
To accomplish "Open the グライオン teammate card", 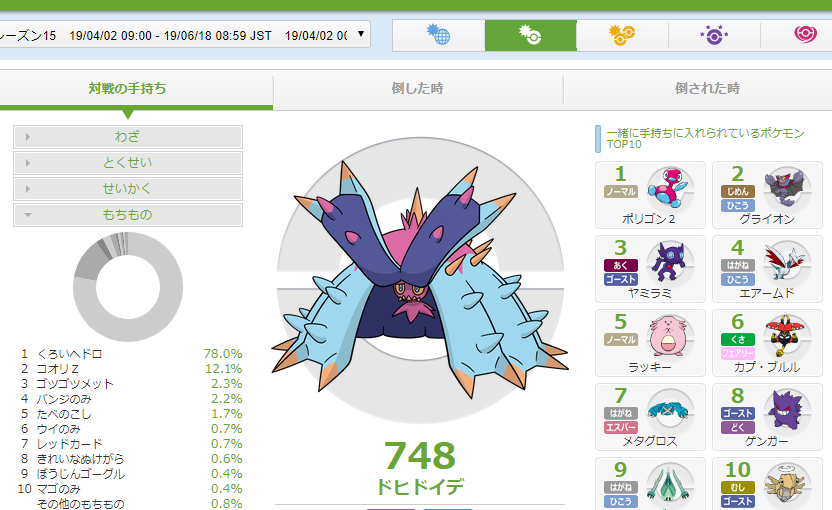I will coord(767,195).
